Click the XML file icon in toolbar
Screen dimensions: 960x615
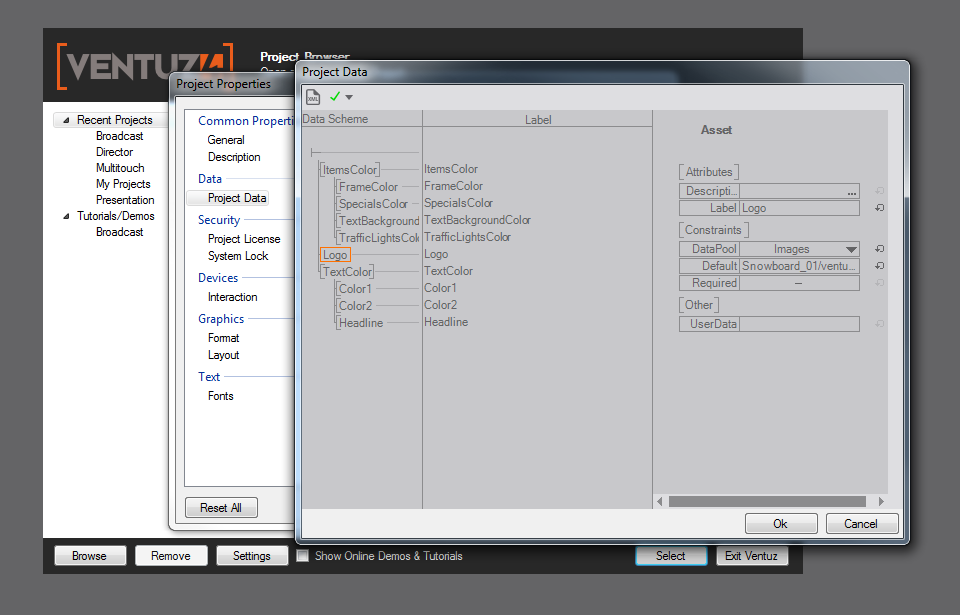313,97
